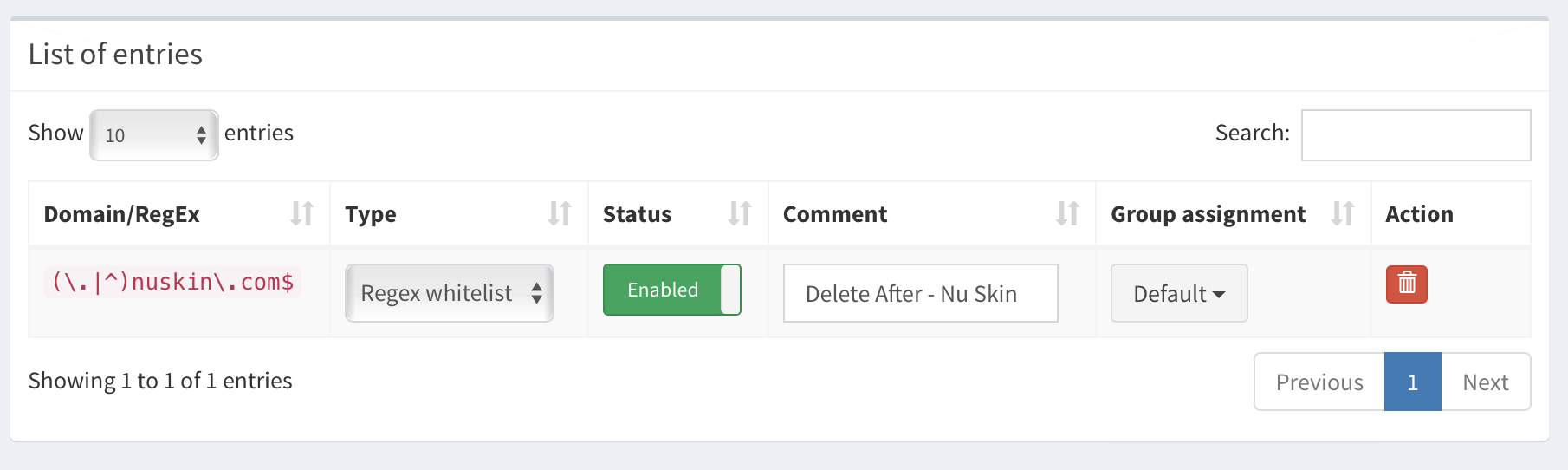The width and height of the screenshot is (1568, 470).
Task: Go to page 1 in pagination
Action: [x=1412, y=382]
